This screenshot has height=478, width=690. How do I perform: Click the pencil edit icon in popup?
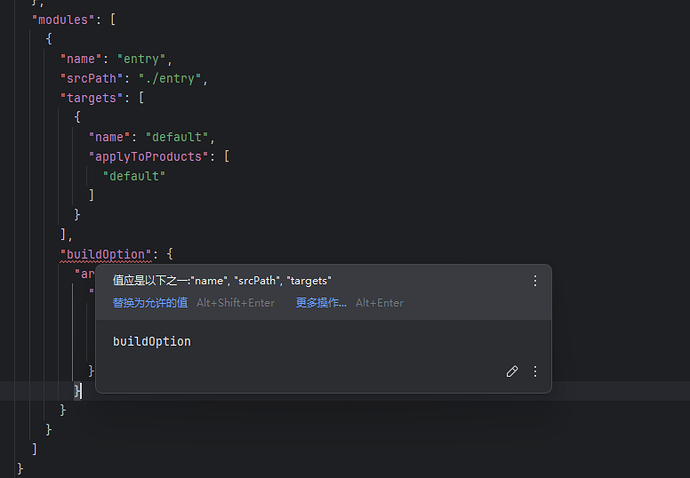coord(512,371)
